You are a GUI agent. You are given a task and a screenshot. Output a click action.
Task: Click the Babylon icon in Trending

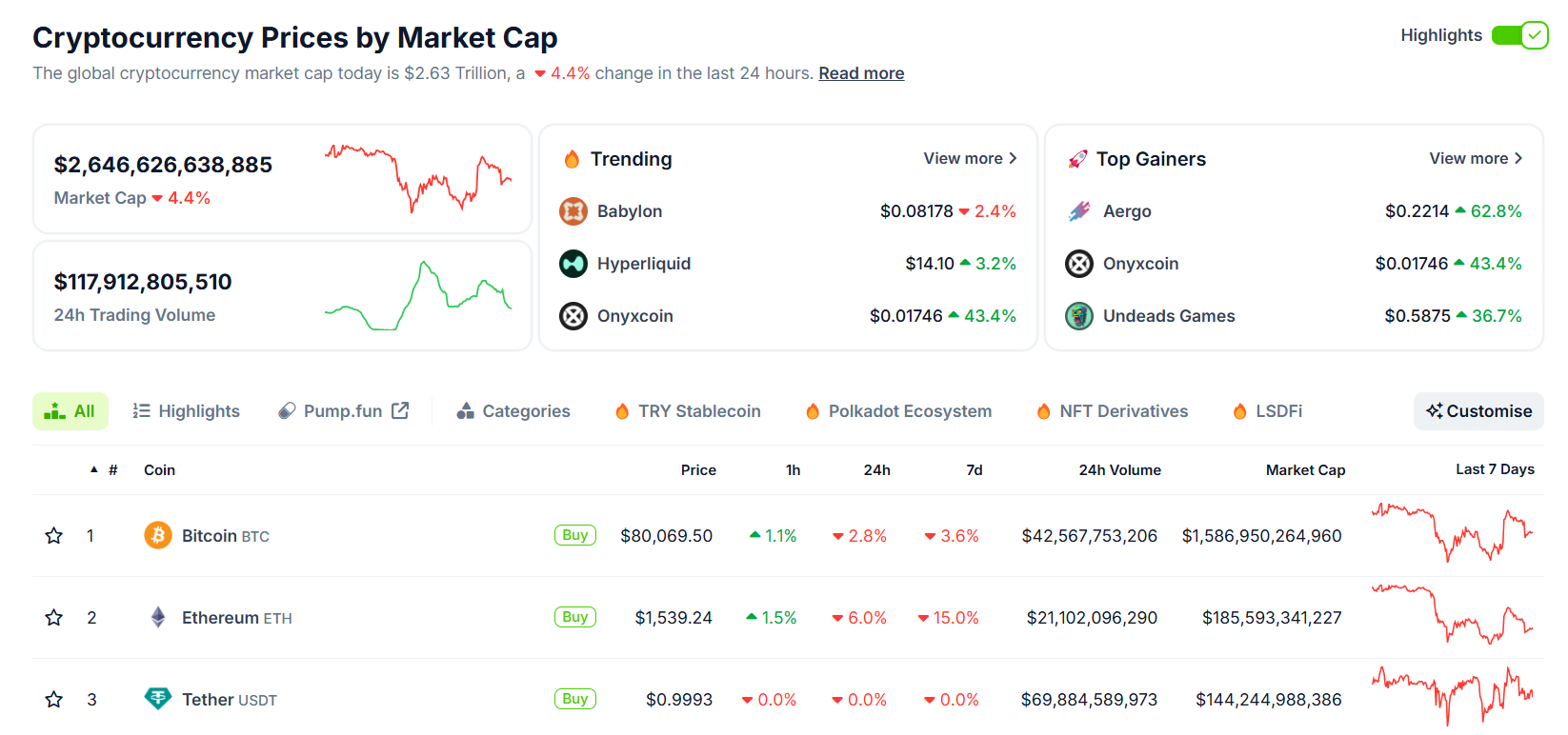(573, 211)
